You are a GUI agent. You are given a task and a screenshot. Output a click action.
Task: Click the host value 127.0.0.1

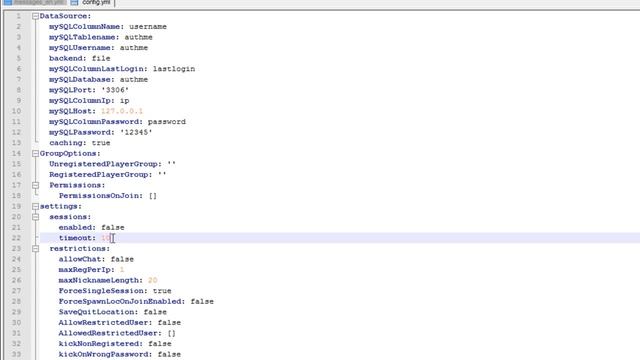(122, 111)
